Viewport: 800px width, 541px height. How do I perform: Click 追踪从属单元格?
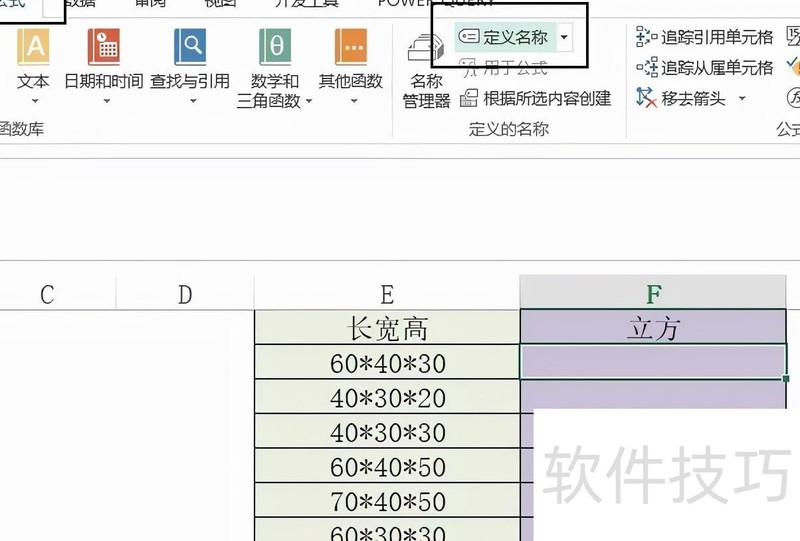705,67
